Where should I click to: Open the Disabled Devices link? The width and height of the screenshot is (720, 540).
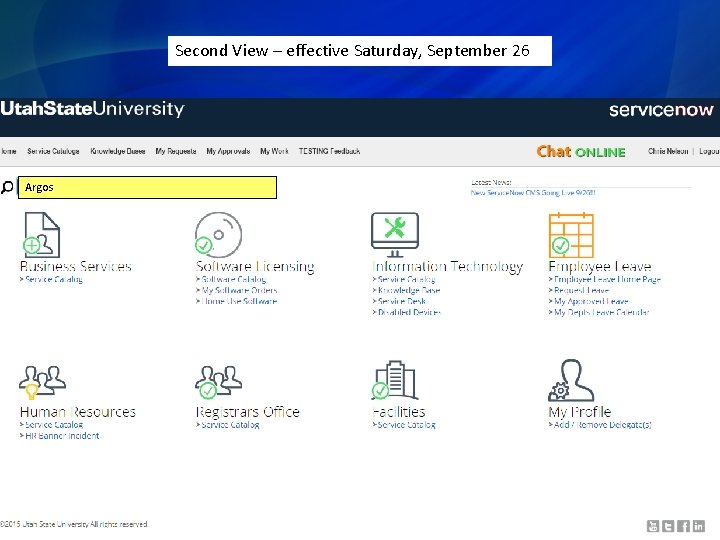tap(409, 312)
